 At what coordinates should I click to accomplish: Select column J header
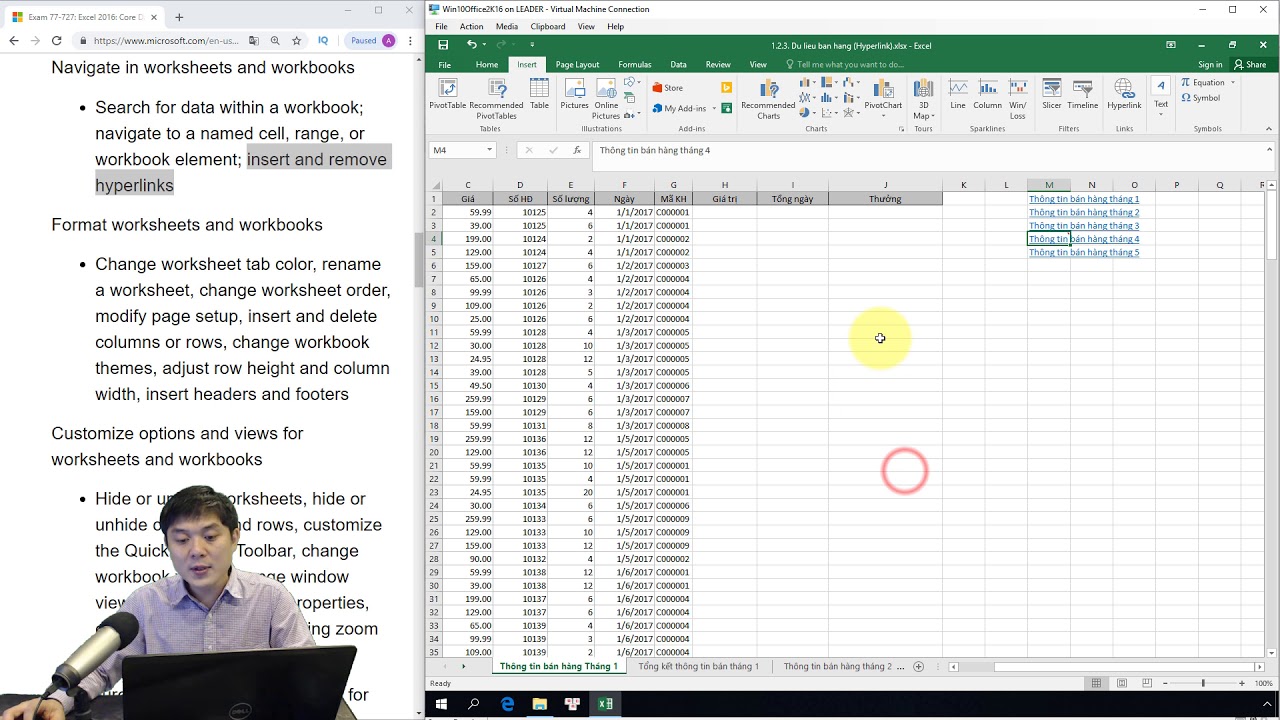pyautogui.click(x=885, y=185)
